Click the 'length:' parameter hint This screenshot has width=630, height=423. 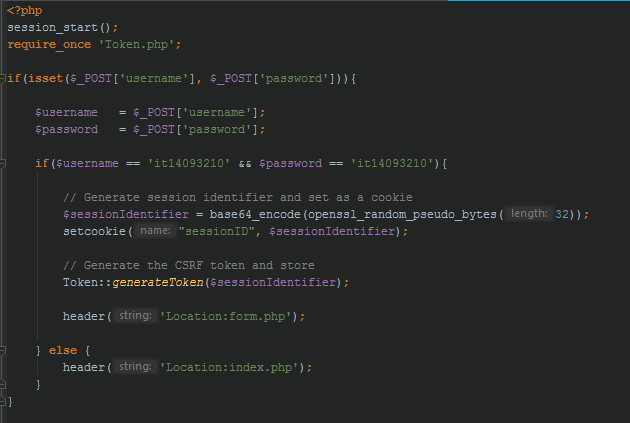tap(529, 213)
